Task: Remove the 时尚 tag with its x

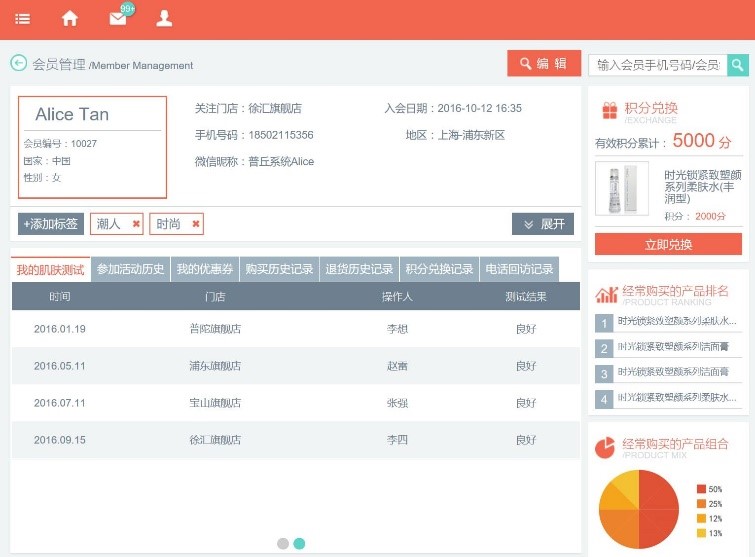Action: (x=196, y=224)
